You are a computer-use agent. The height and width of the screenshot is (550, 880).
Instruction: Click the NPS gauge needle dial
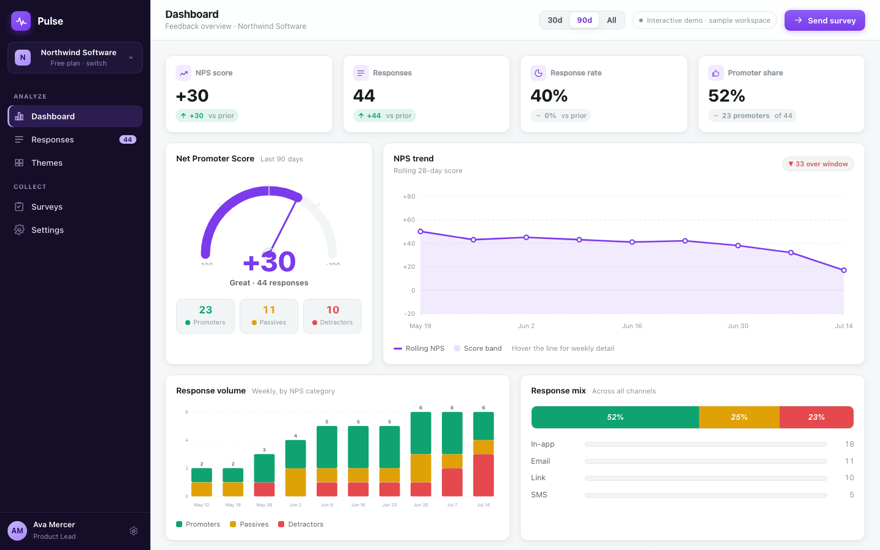click(269, 223)
